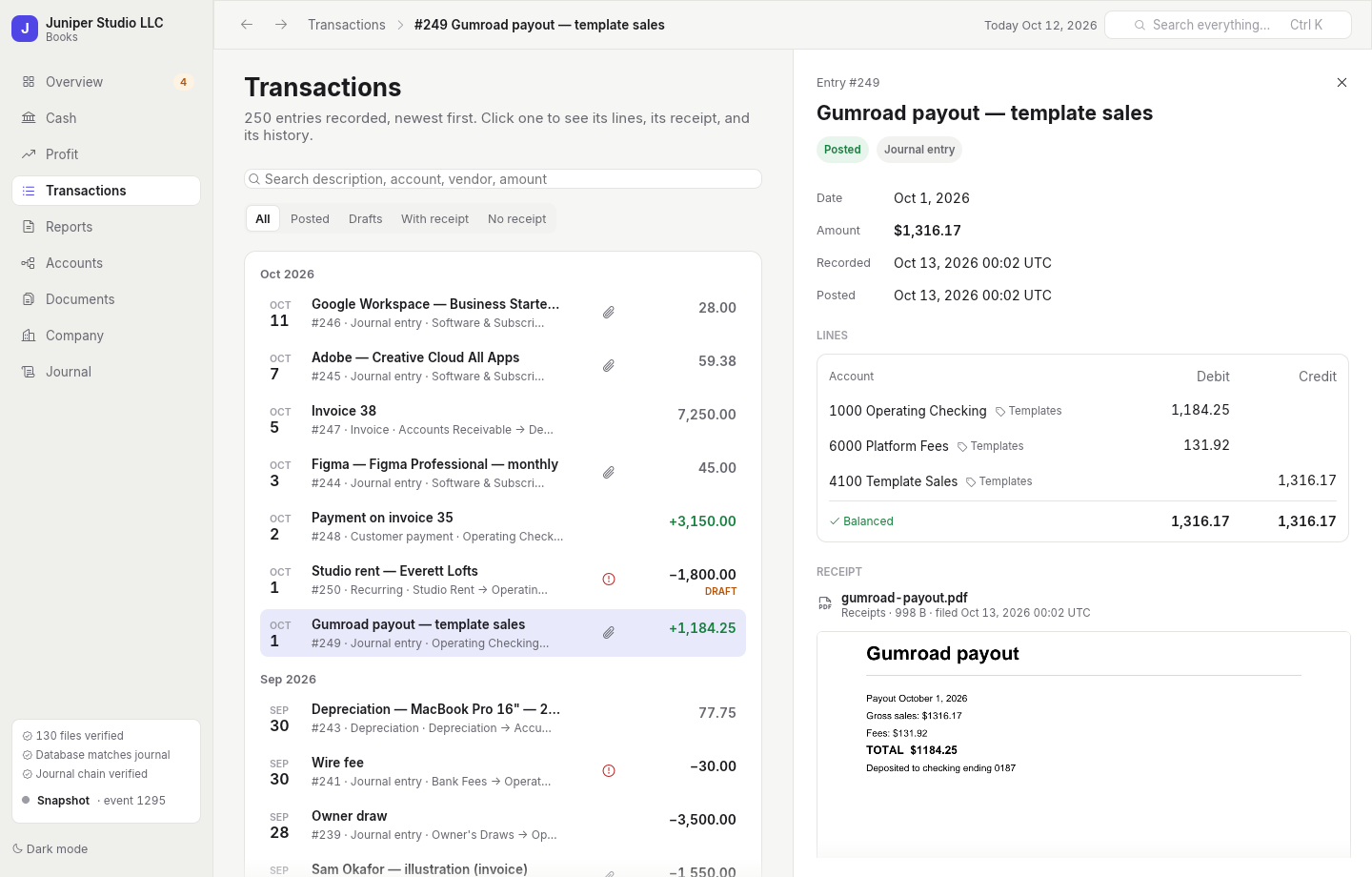
Task: Click the +3,150.00 amount
Action: [x=702, y=521]
